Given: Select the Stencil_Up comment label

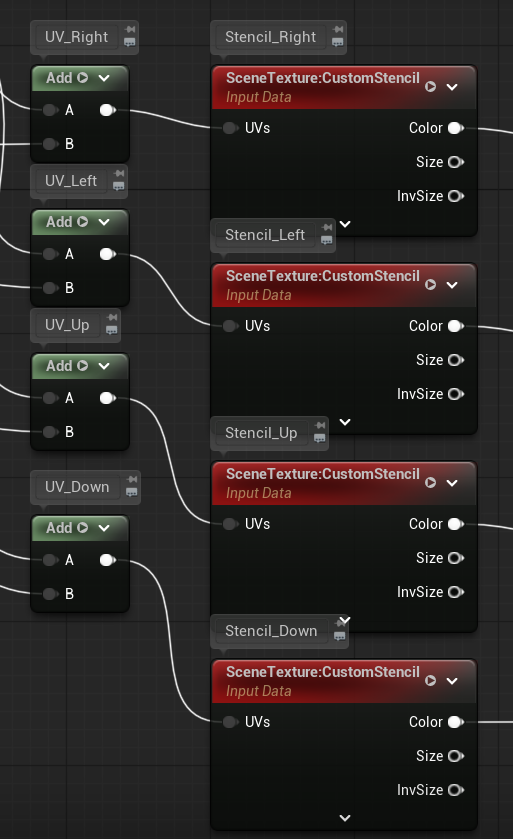Looking at the screenshot, I should 261,433.
